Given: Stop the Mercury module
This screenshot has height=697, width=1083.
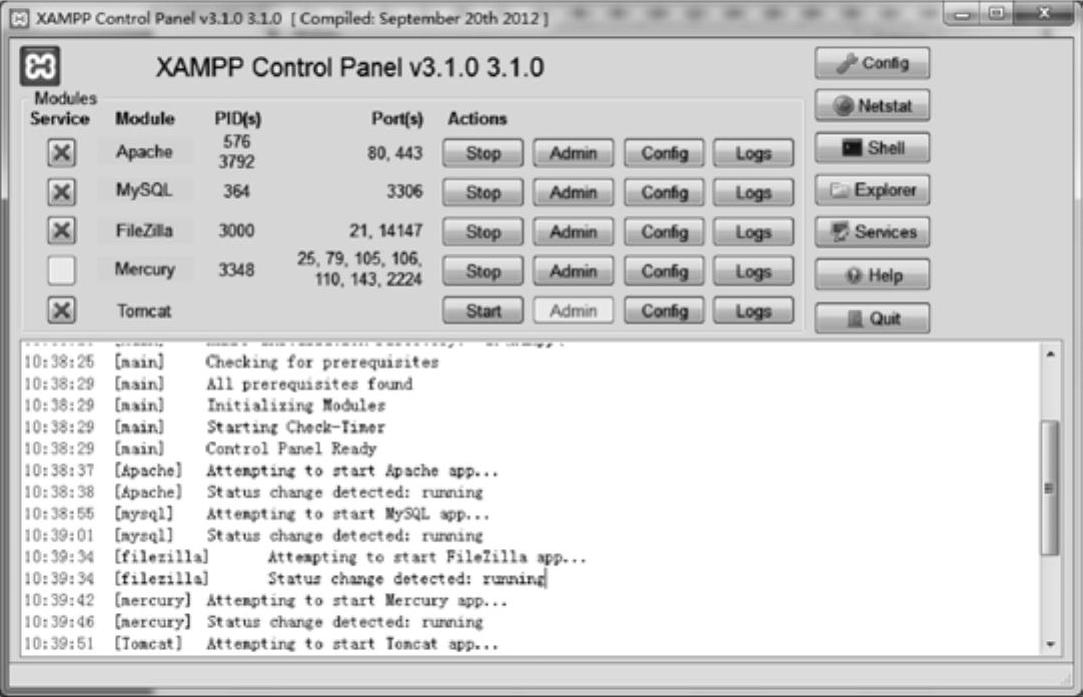Looking at the screenshot, I should coord(483,271).
